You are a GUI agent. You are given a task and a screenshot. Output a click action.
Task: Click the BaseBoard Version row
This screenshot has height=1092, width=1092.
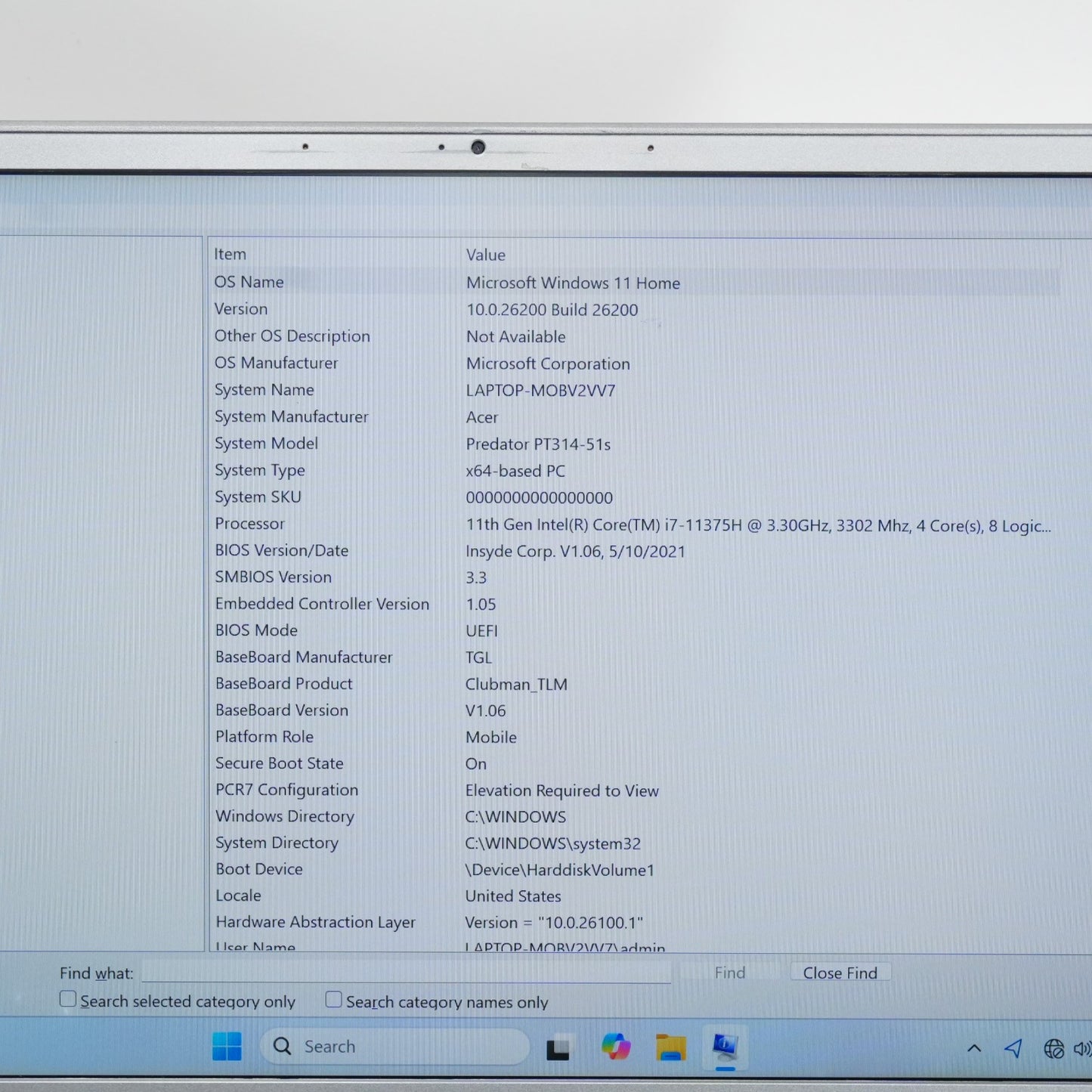635,710
